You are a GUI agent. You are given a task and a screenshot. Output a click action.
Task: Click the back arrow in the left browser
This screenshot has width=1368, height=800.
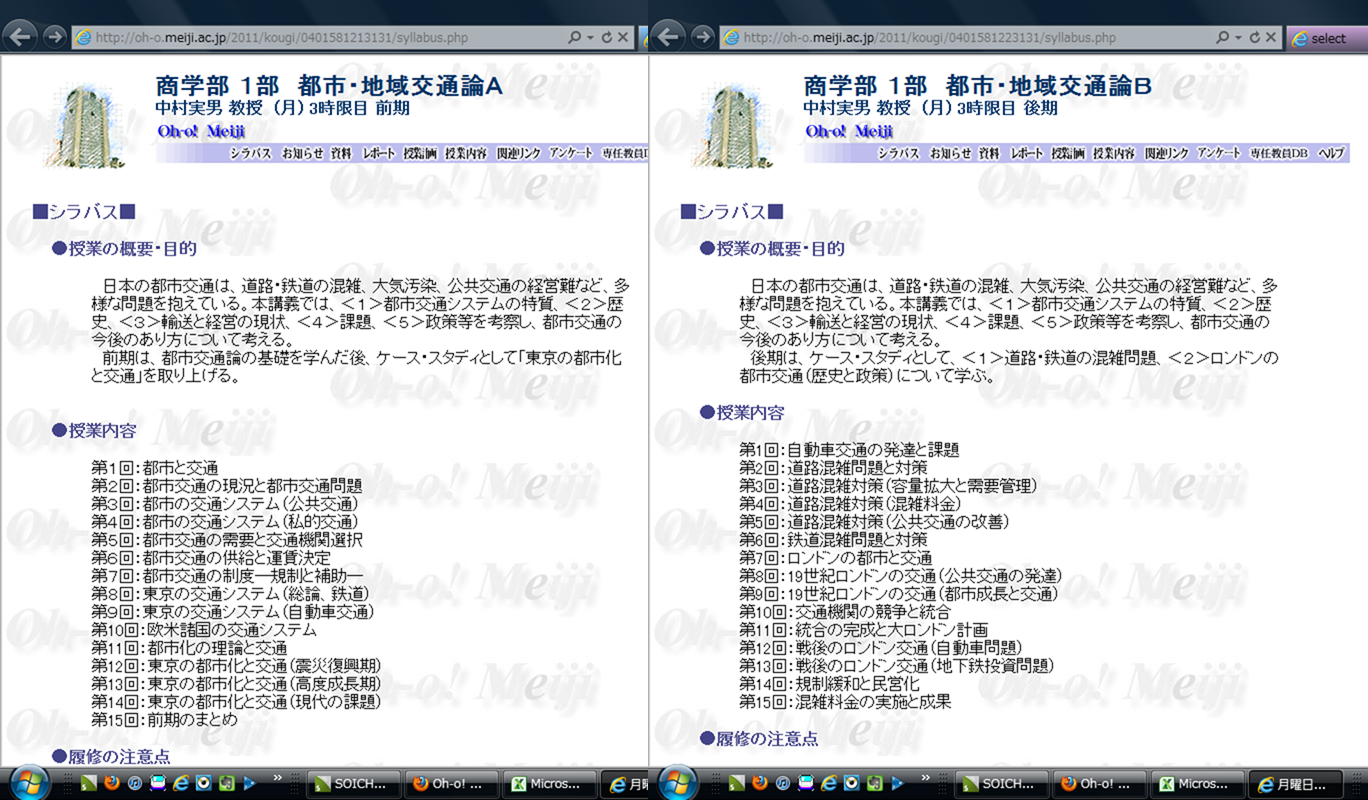(x=21, y=37)
